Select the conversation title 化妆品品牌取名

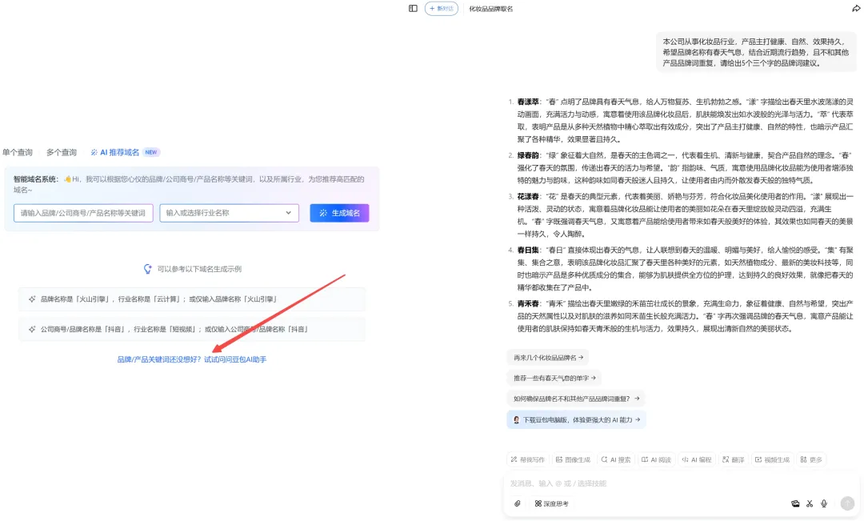(490, 9)
